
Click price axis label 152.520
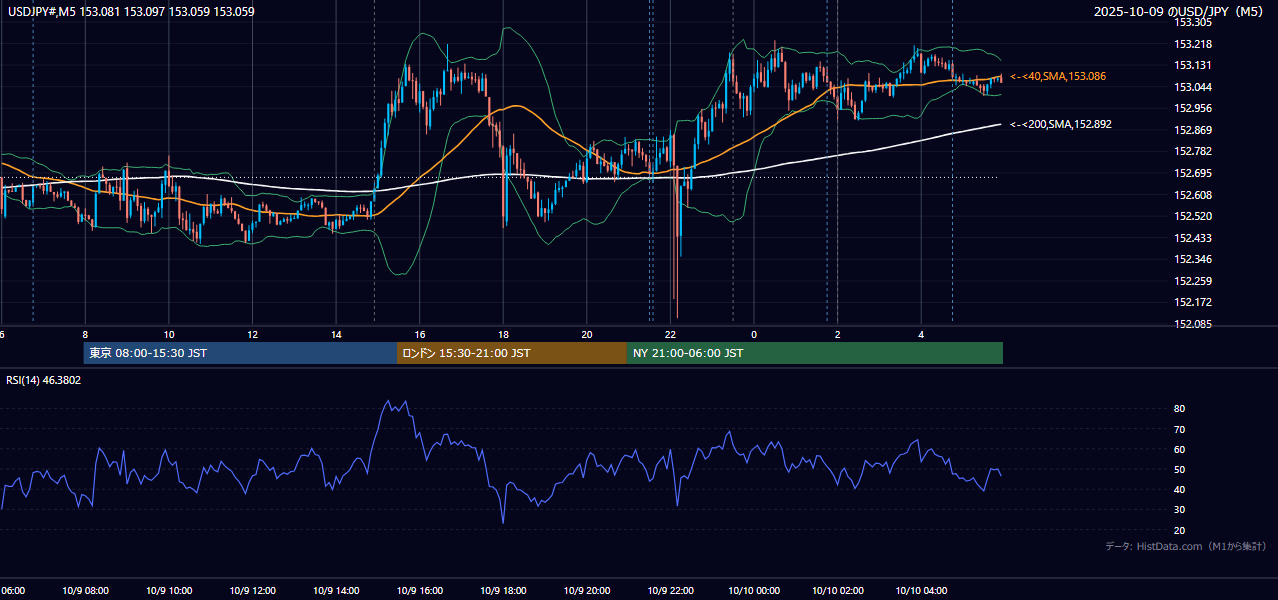pos(1192,216)
